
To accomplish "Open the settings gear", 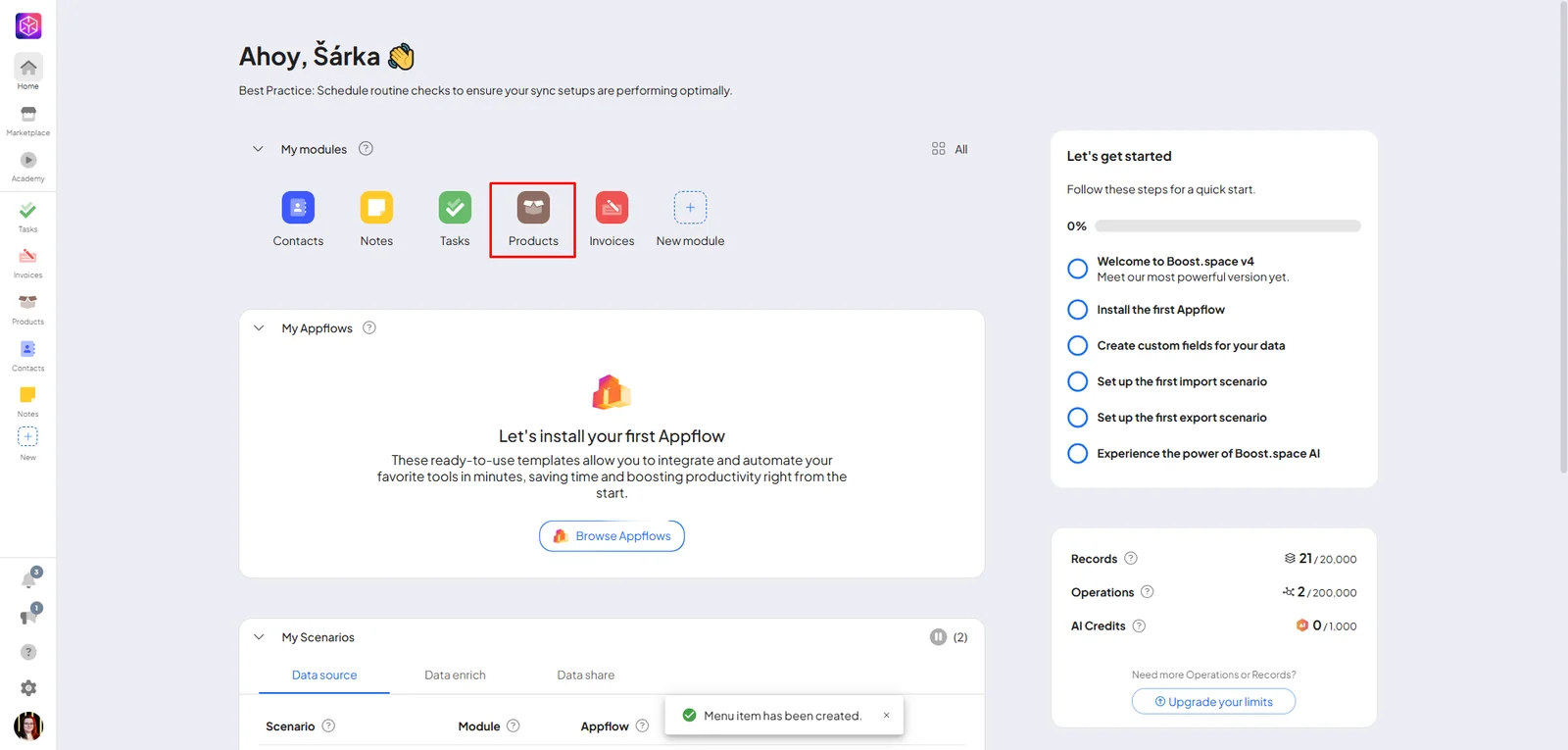I will coord(28,688).
